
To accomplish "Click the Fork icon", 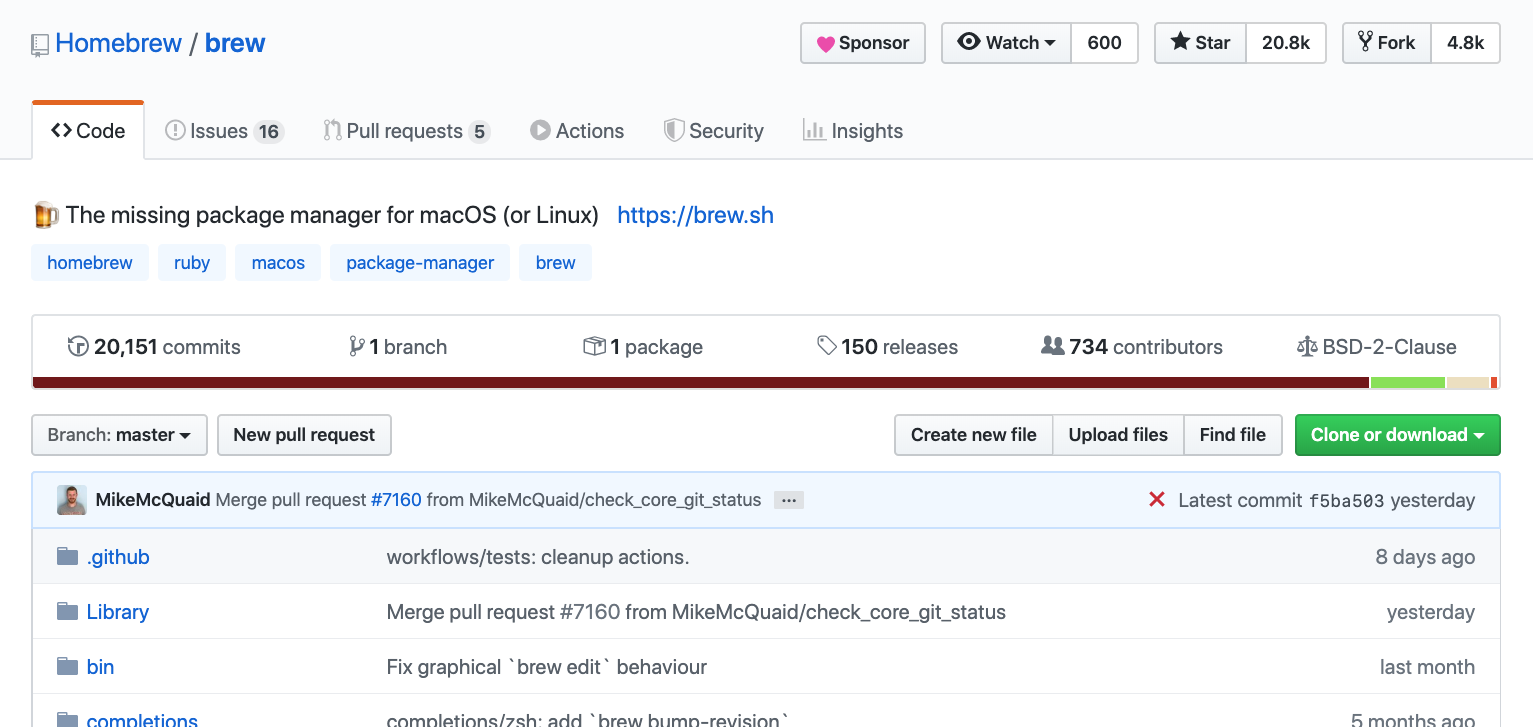I will [x=1370, y=42].
